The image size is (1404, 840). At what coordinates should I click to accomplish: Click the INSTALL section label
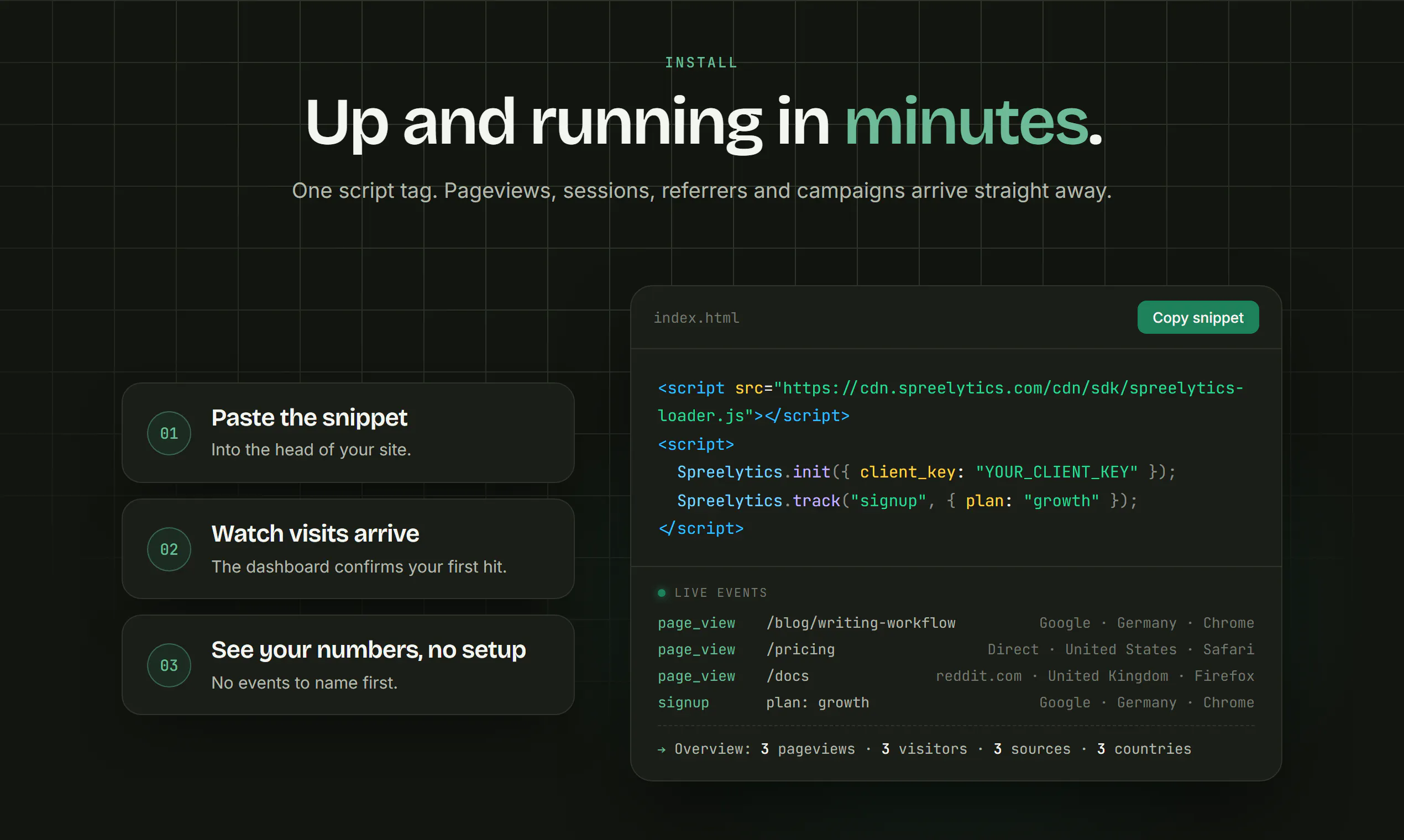coord(701,63)
